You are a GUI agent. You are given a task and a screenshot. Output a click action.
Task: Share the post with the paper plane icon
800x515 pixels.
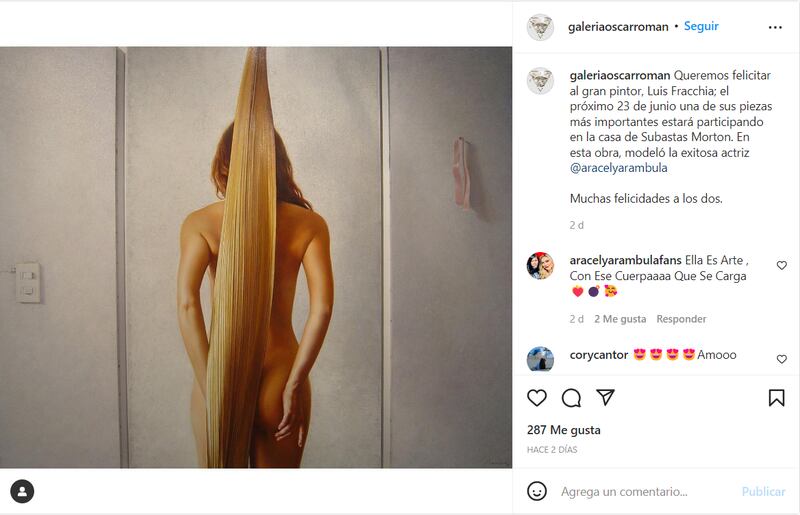click(605, 397)
